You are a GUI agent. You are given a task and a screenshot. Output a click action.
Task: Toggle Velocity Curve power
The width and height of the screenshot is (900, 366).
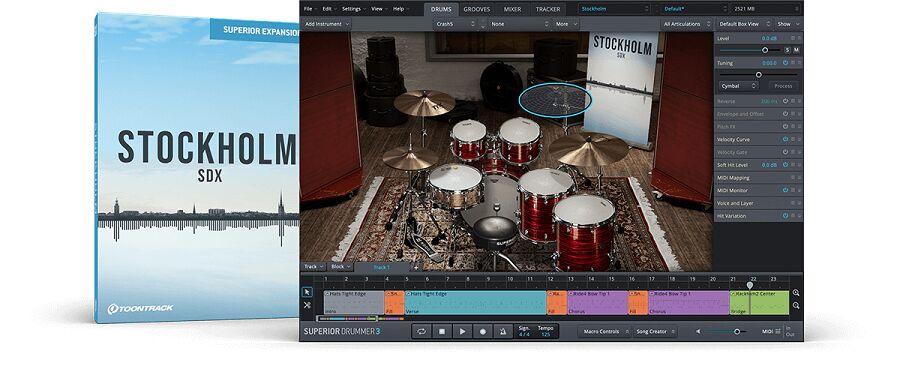[785, 139]
